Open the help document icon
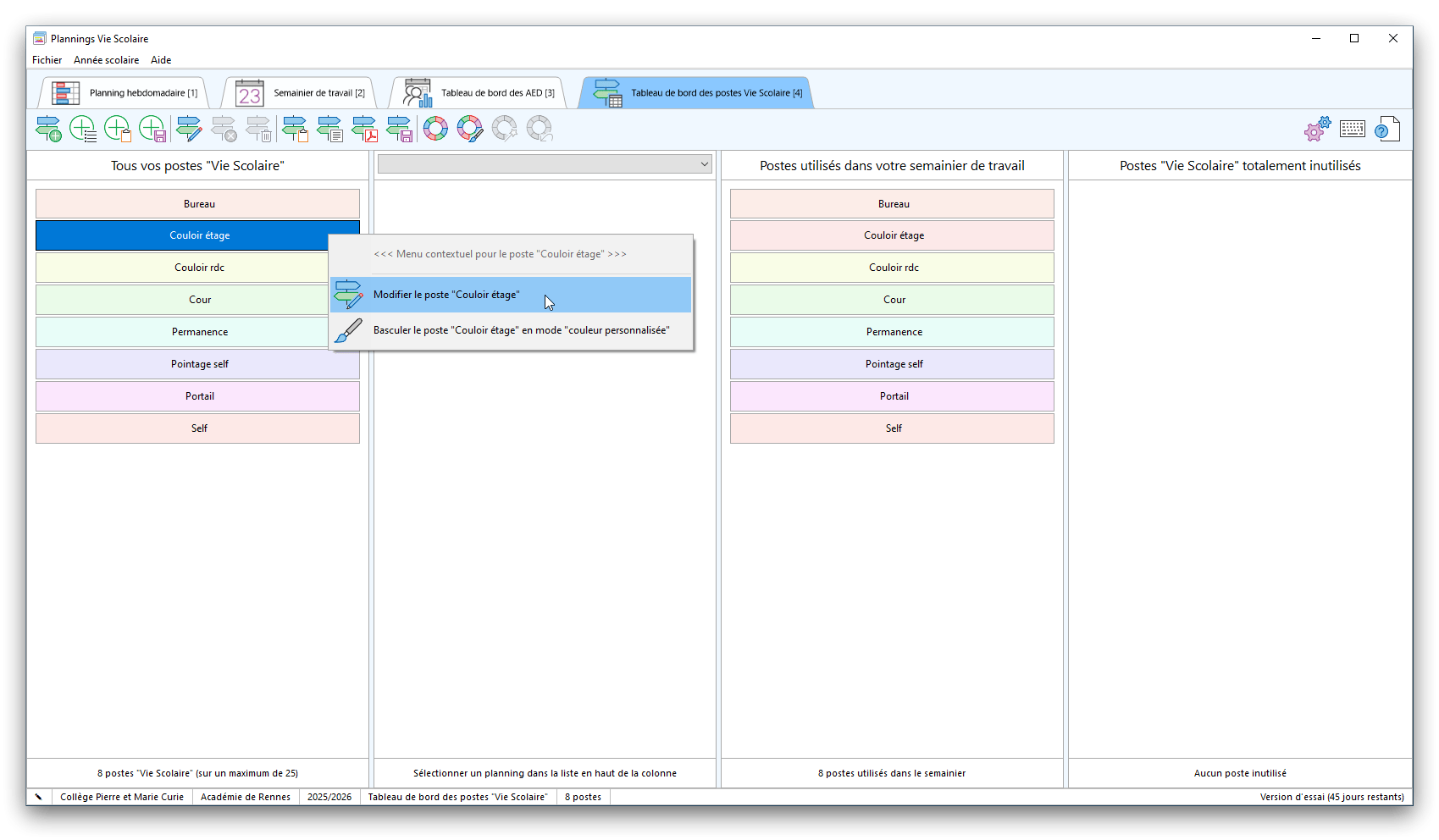The height and width of the screenshot is (840, 1439). tap(1386, 129)
